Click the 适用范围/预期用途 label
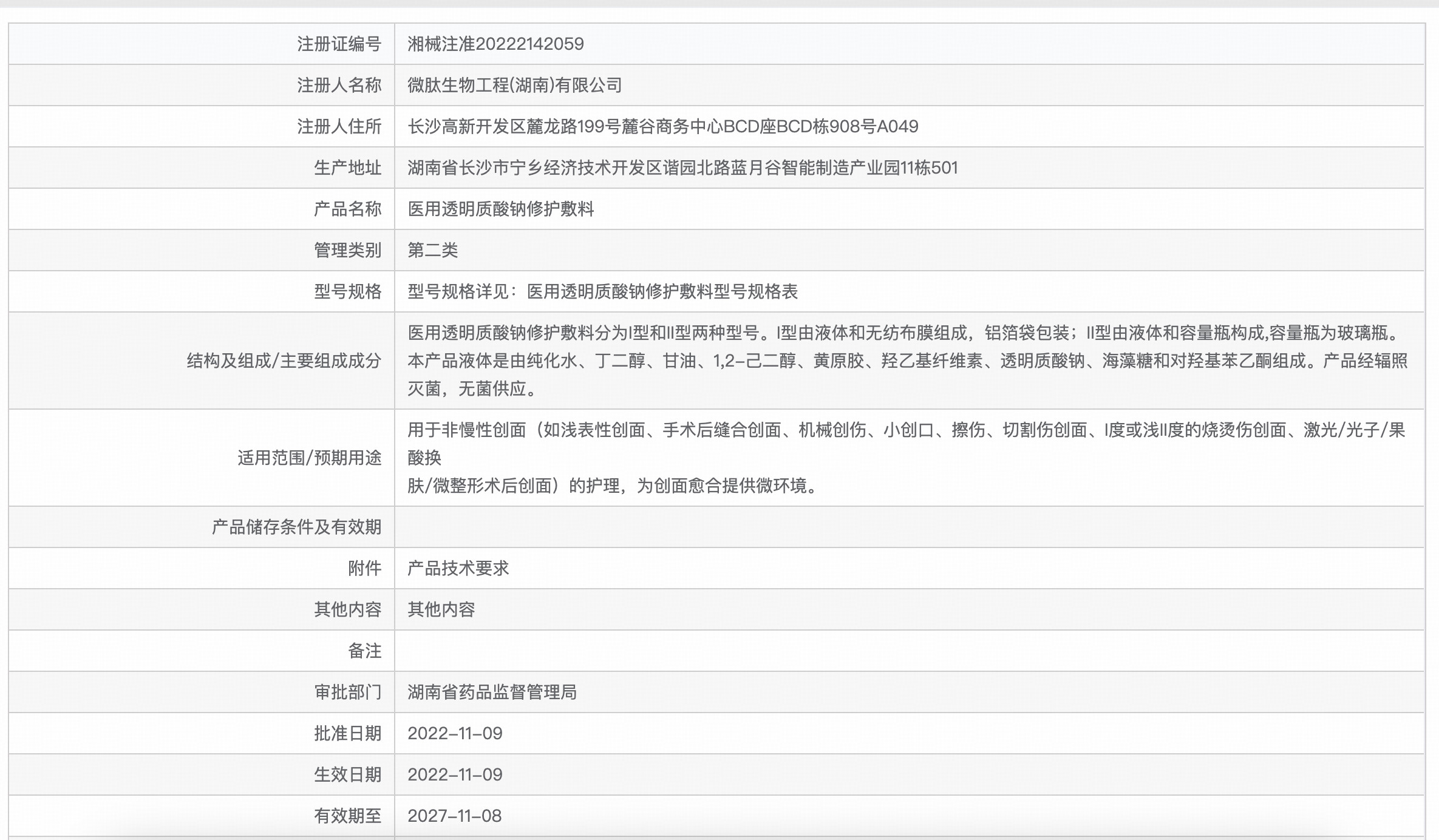 [309, 458]
